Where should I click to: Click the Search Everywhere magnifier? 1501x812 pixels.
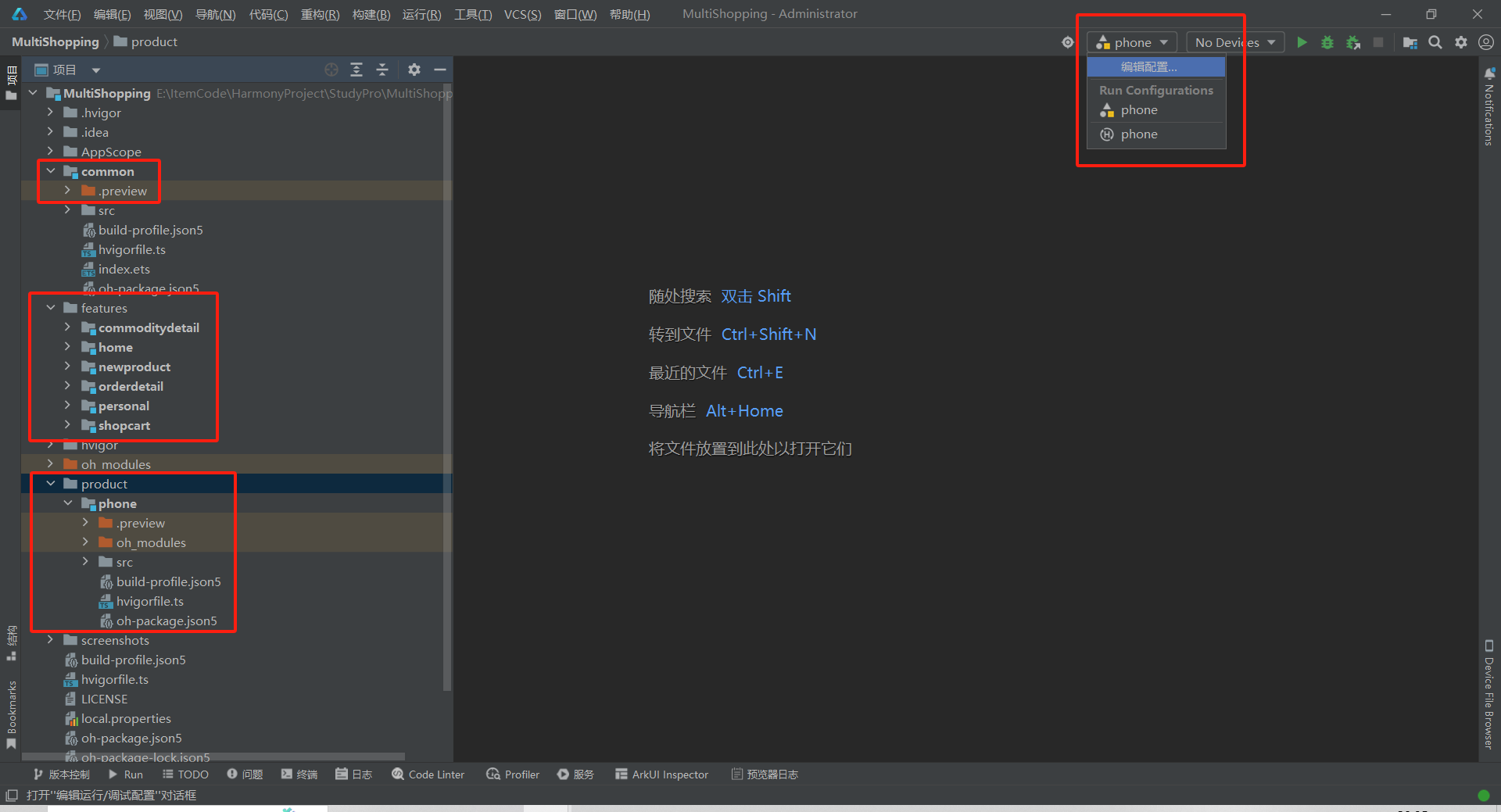pos(1435,42)
